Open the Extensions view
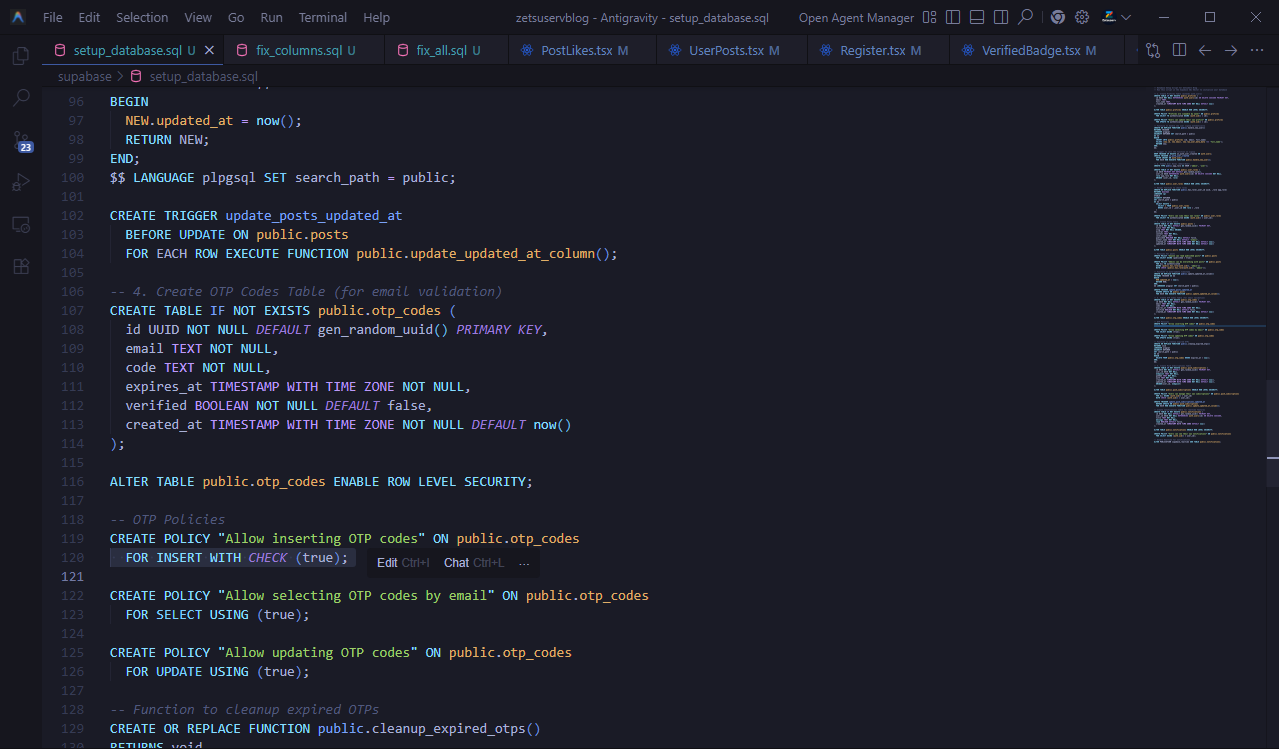Screen dimensions: 1279x749 [x=20, y=267]
